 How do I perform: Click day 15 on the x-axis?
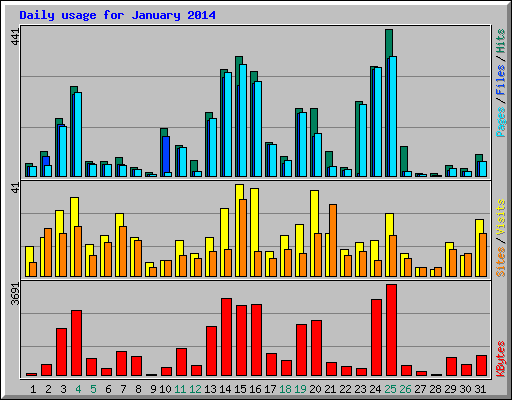click(x=240, y=389)
